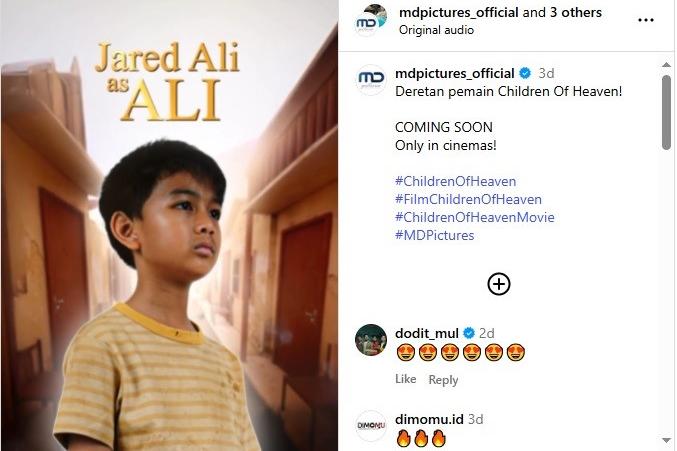Like dodit_mul's comment
677x451 pixels.
[x=405, y=379]
